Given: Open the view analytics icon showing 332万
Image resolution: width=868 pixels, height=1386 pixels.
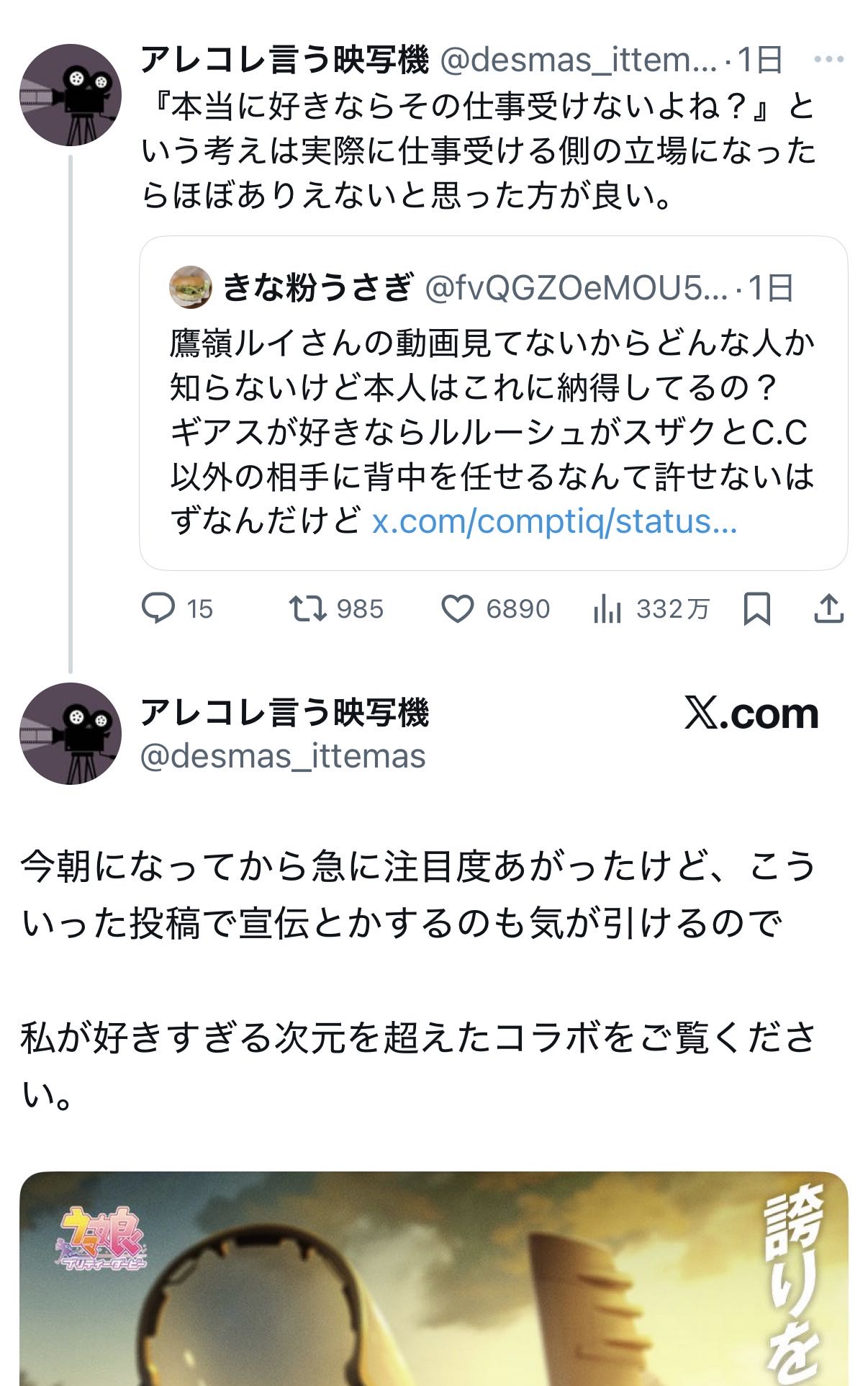Looking at the screenshot, I should [x=607, y=609].
